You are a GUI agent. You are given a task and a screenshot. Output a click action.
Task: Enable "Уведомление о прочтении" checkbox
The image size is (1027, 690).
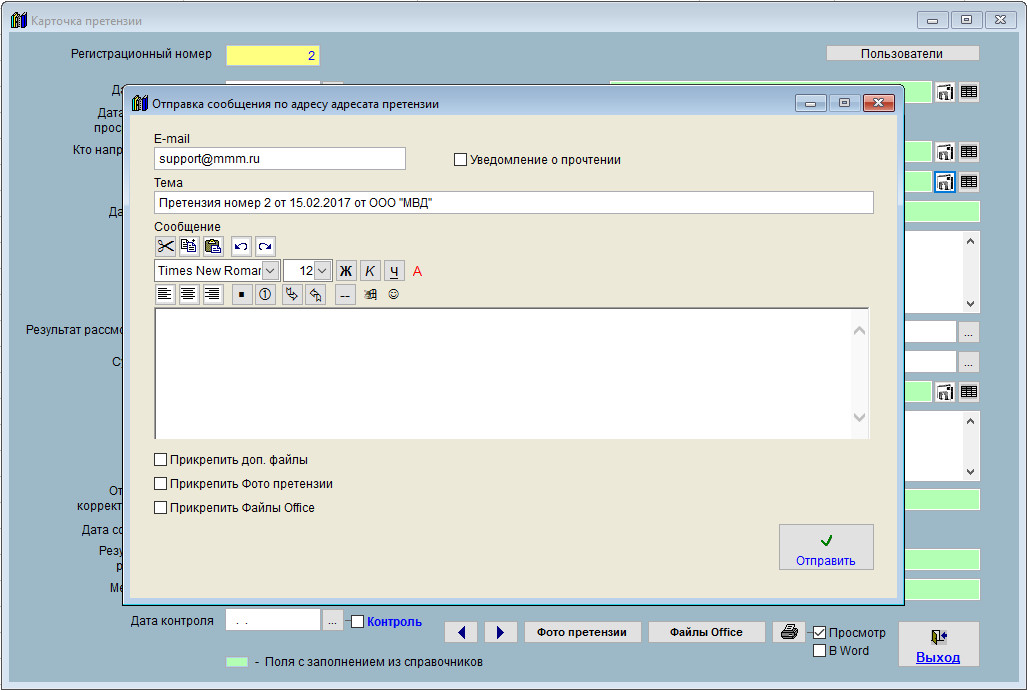pos(461,160)
